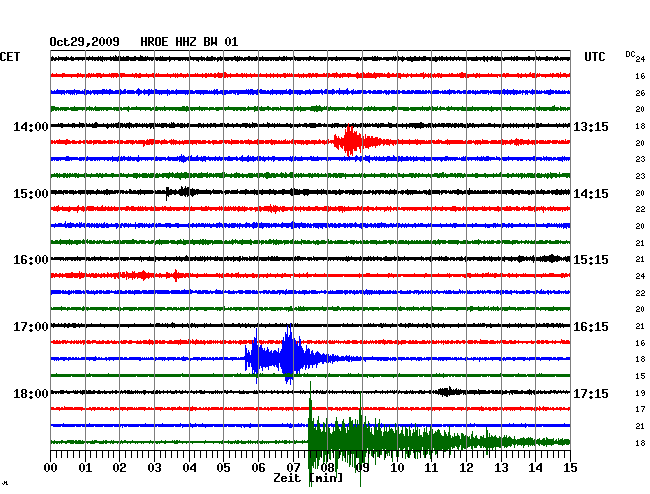Click the 15:15 UTC time label
The image size is (650, 494).
[x=591, y=260]
